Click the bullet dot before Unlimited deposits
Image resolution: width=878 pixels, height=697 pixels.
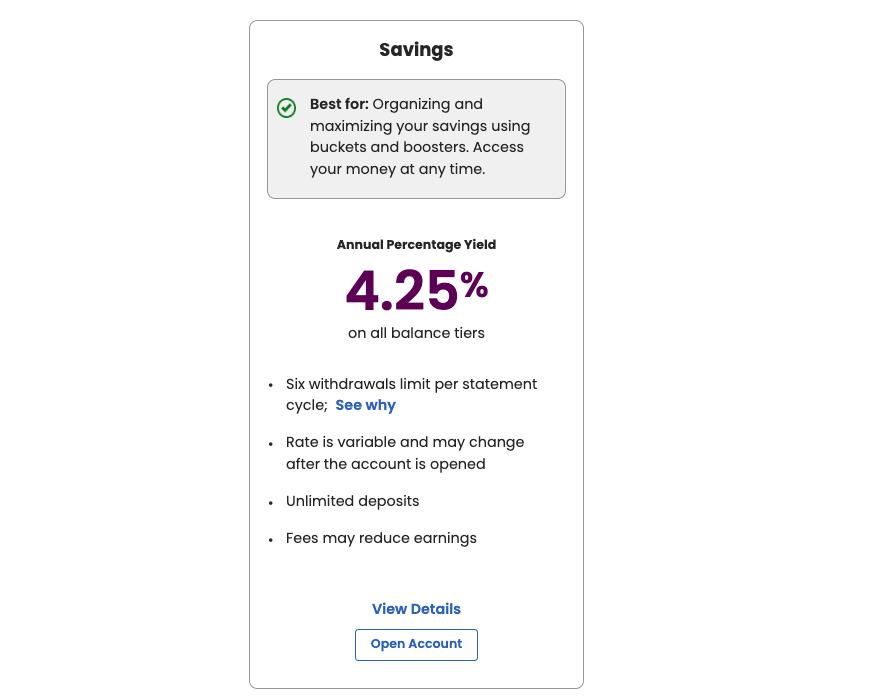[x=271, y=502]
